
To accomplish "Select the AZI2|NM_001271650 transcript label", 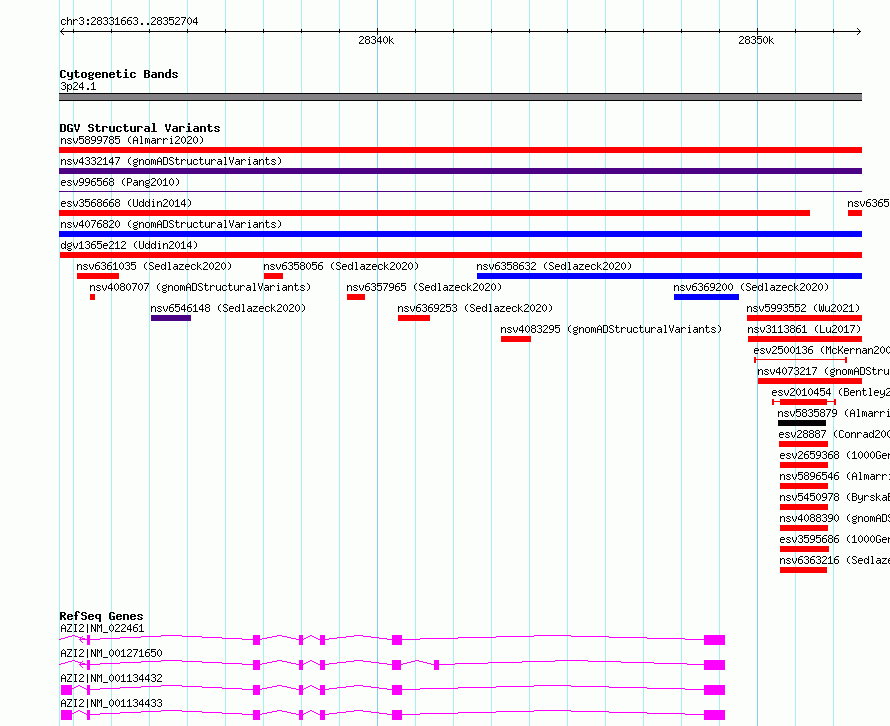I will point(111,653).
